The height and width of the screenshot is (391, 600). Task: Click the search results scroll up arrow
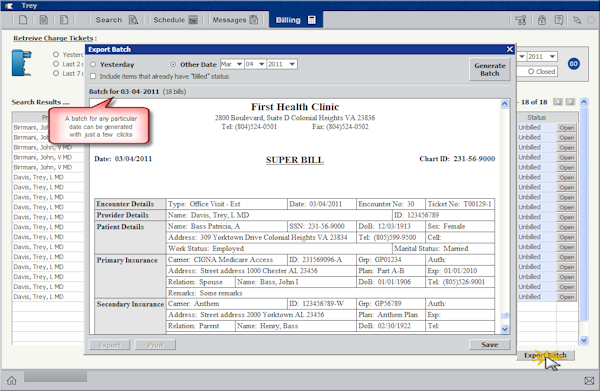click(x=584, y=102)
